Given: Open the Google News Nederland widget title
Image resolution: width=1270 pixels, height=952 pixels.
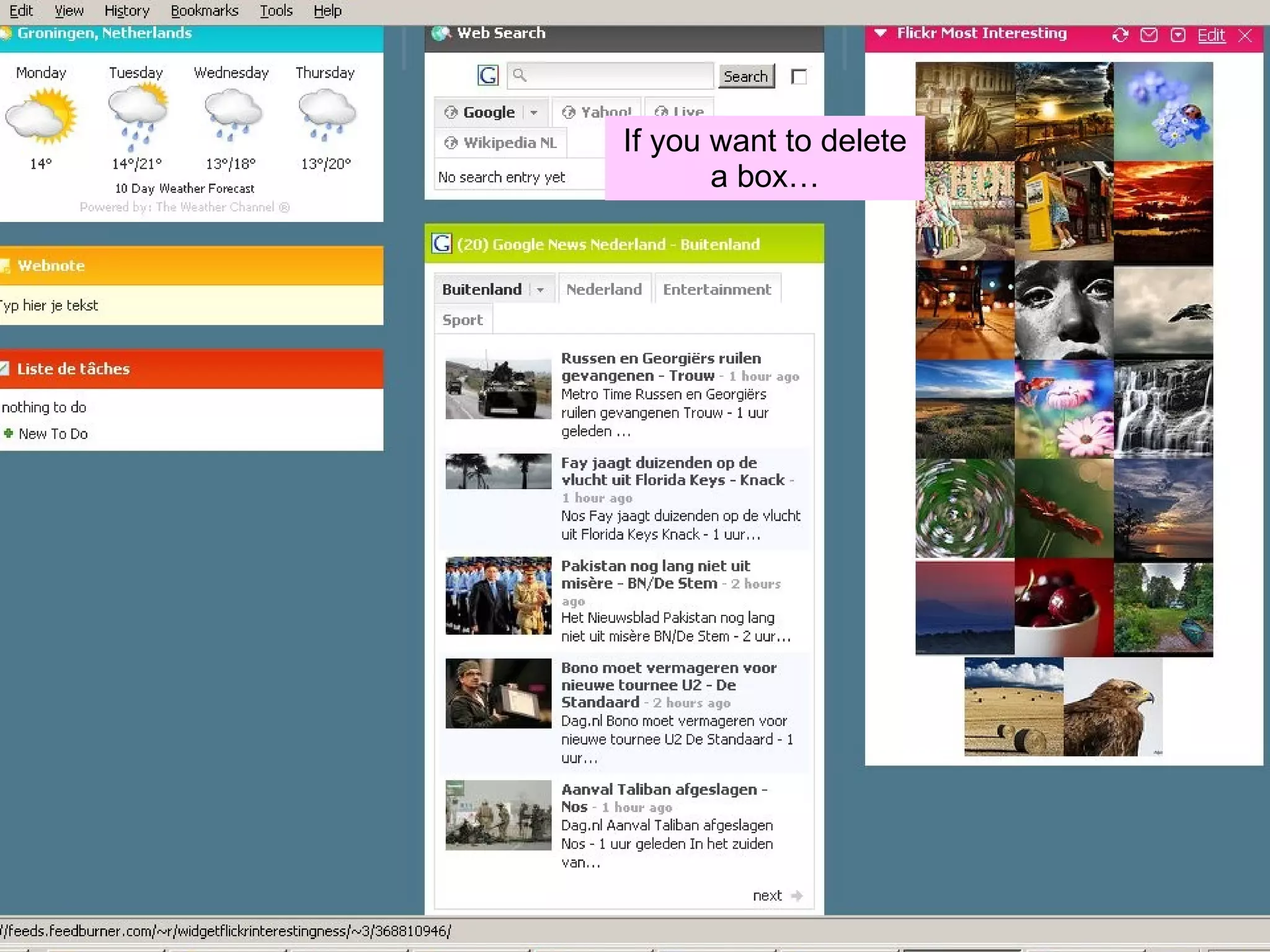Looking at the screenshot, I should coord(608,244).
